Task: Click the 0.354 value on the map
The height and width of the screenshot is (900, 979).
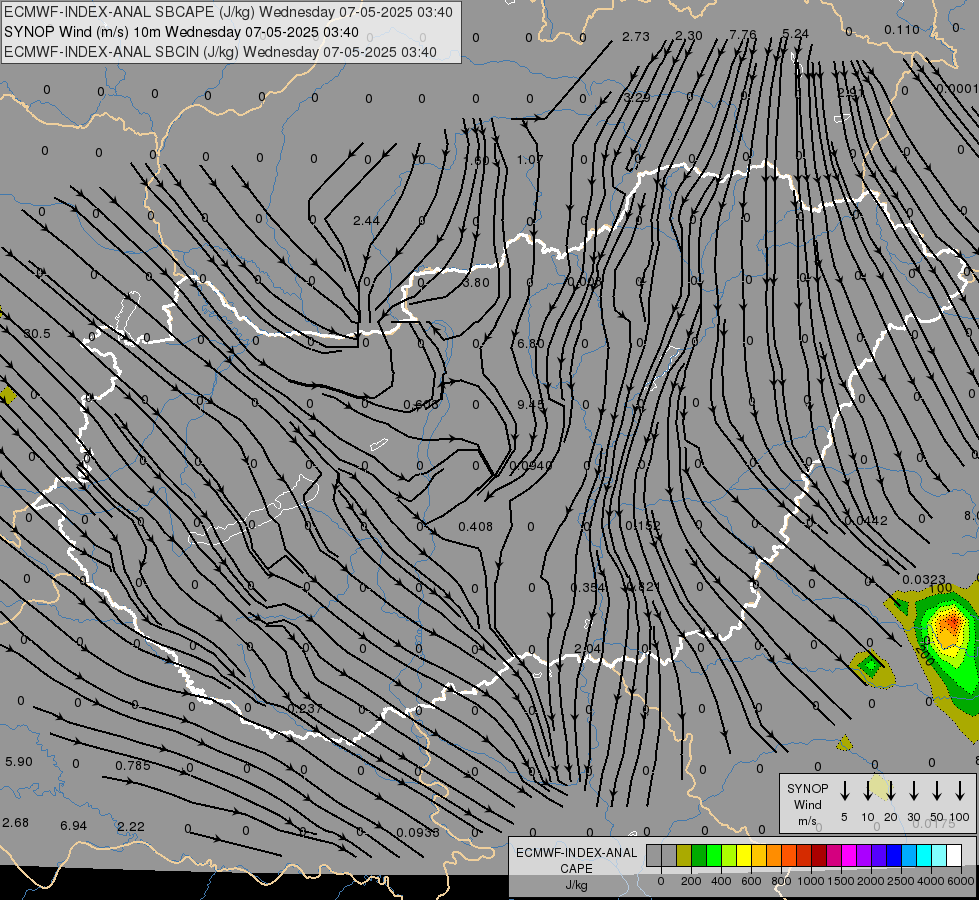Action: pos(588,588)
